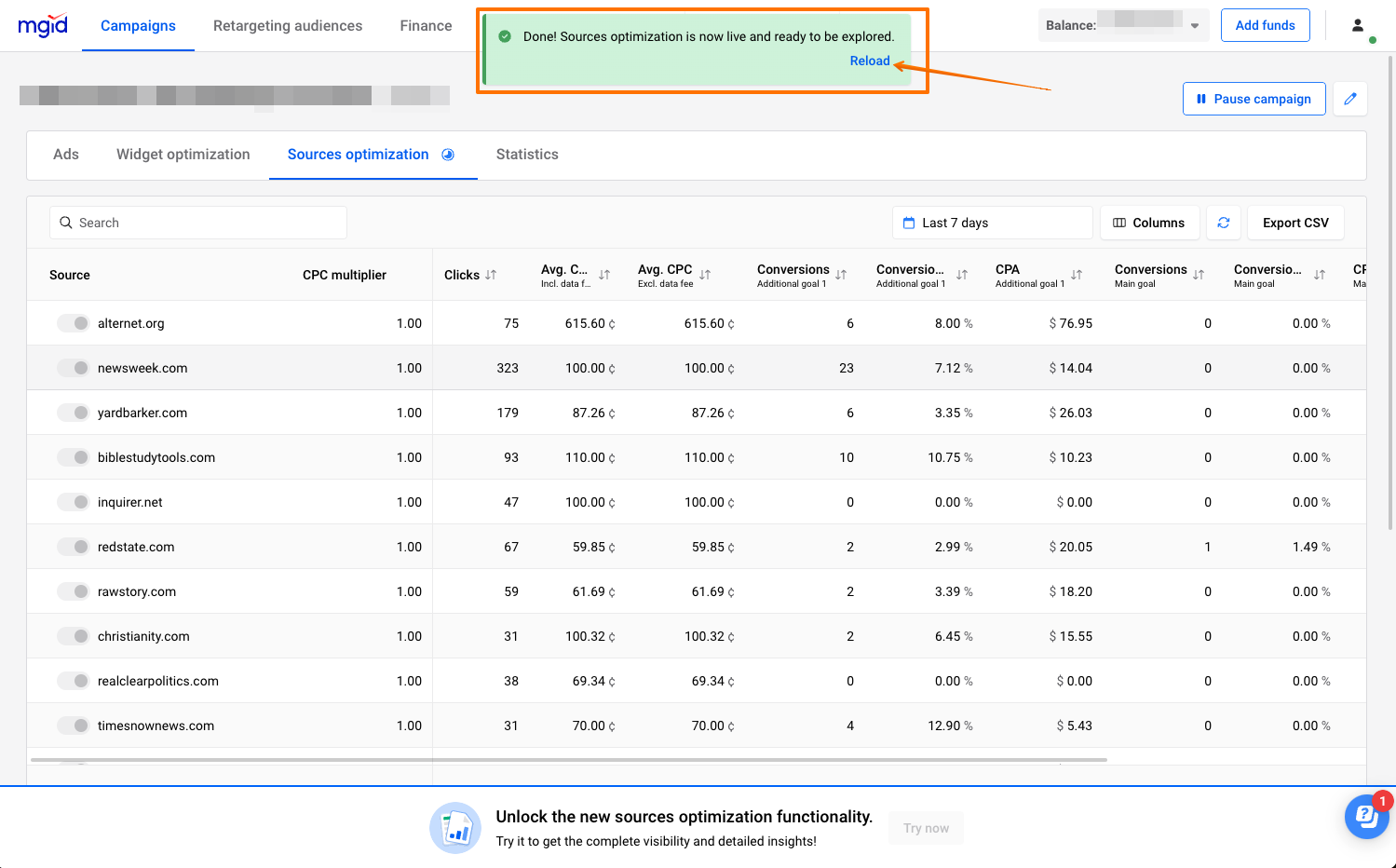Open the user account profile icon
The width and height of the screenshot is (1396, 868).
(1358, 25)
